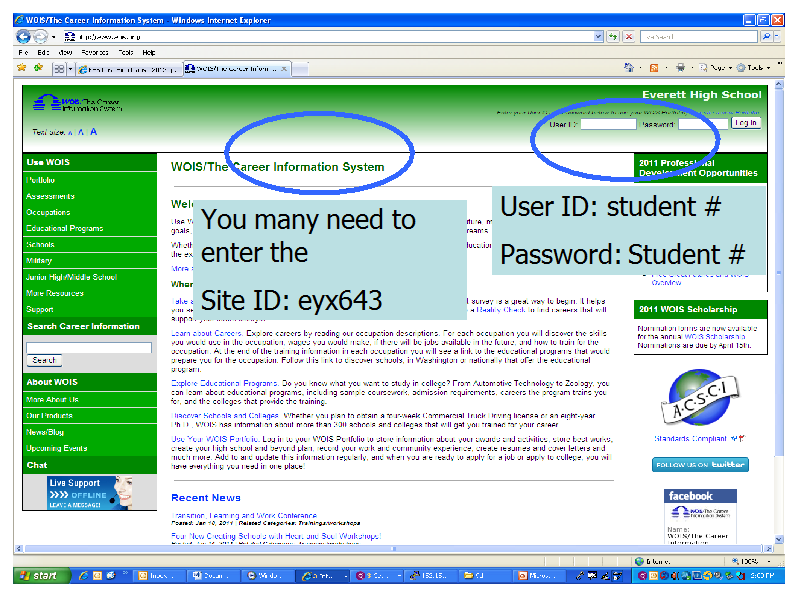The height and width of the screenshot is (600, 800).
Task: Switch to the first browser tab
Action: tap(129, 69)
